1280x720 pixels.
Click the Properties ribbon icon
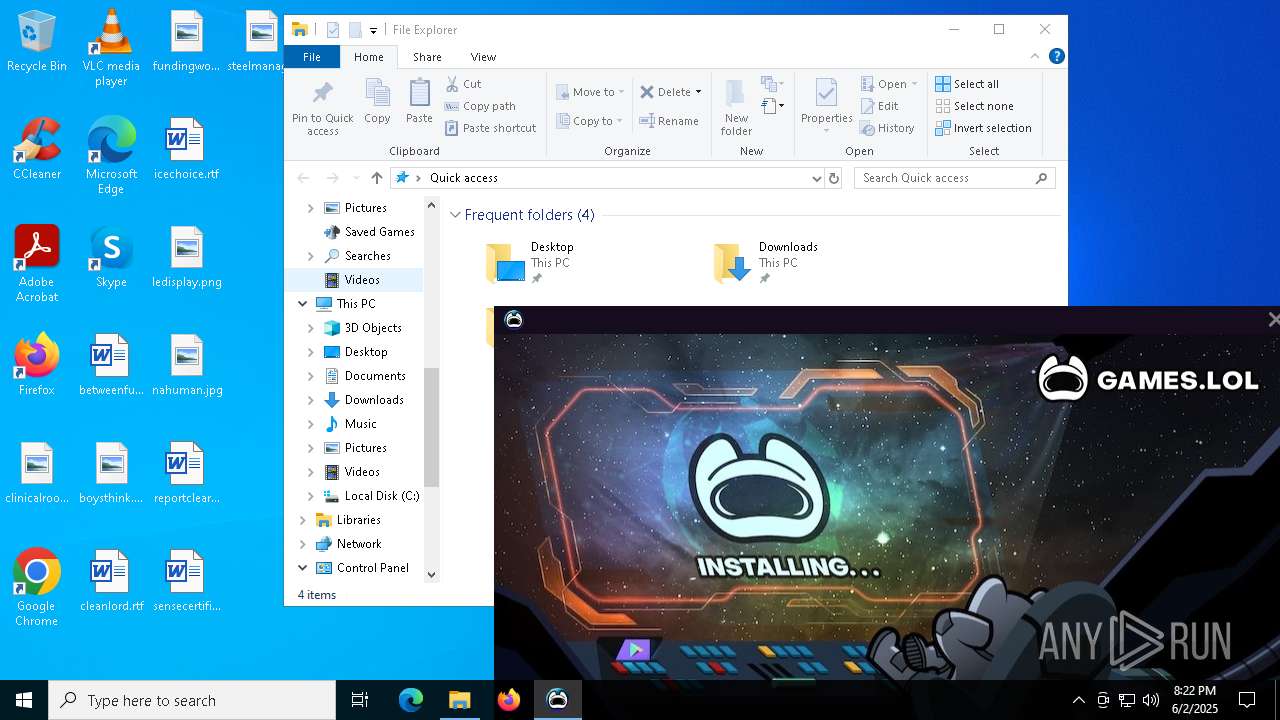(826, 105)
